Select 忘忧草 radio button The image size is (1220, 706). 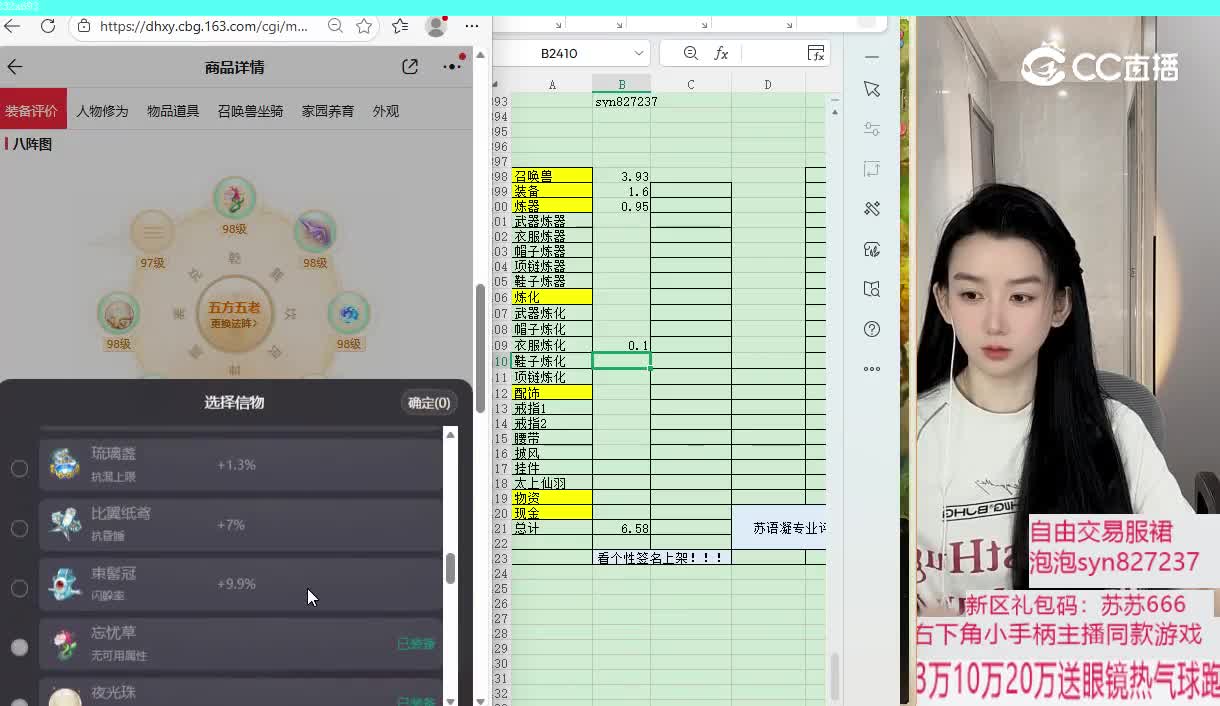click(x=19, y=647)
